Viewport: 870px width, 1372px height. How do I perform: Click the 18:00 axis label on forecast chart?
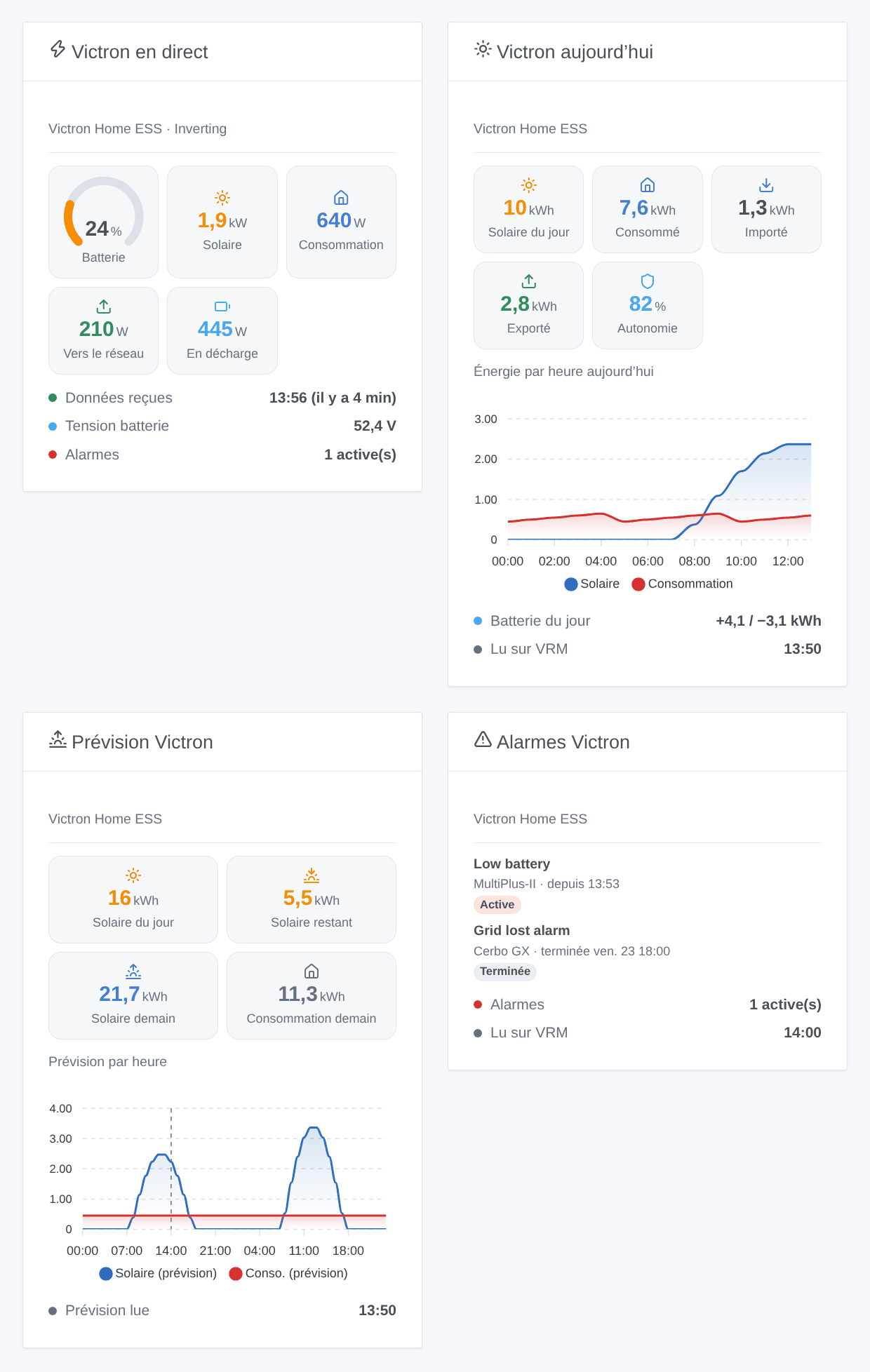348,1251
